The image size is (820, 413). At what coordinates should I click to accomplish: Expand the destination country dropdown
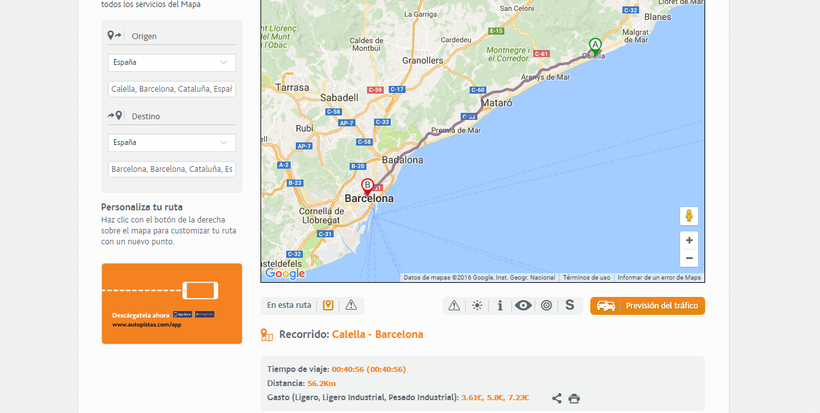pyautogui.click(x=171, y=142)
